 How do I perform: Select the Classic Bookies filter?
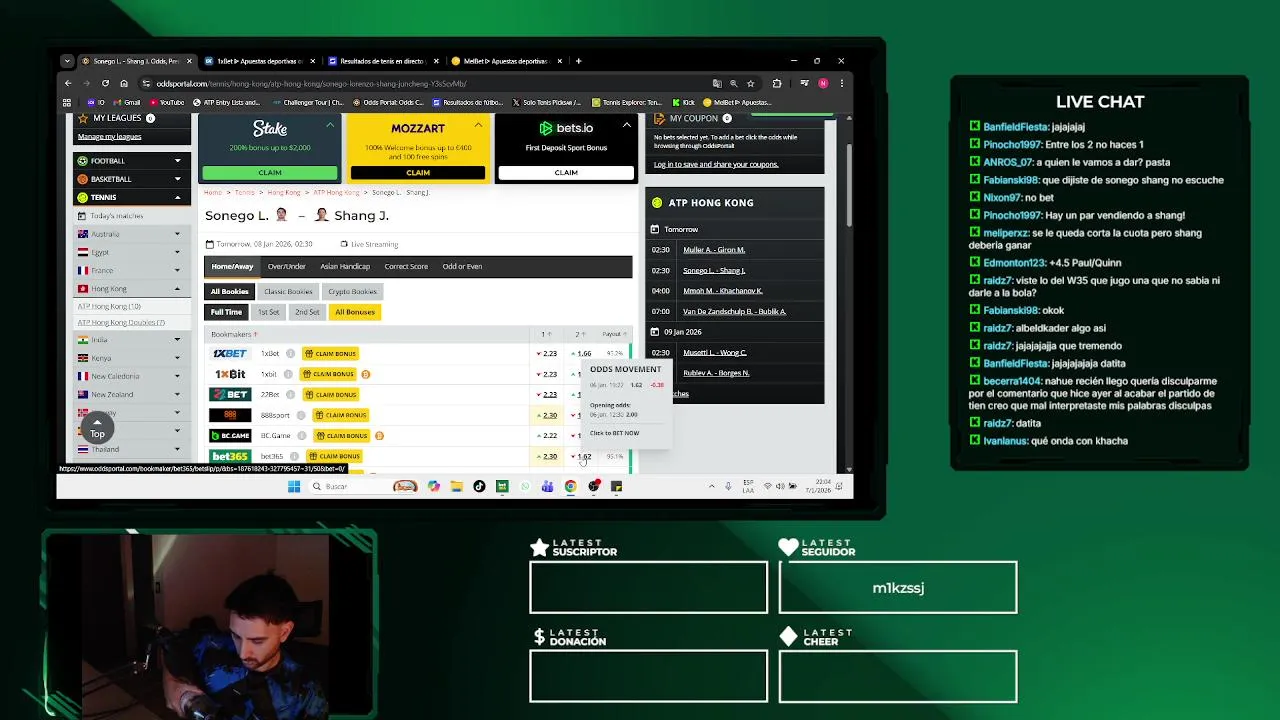coord(288,291)
